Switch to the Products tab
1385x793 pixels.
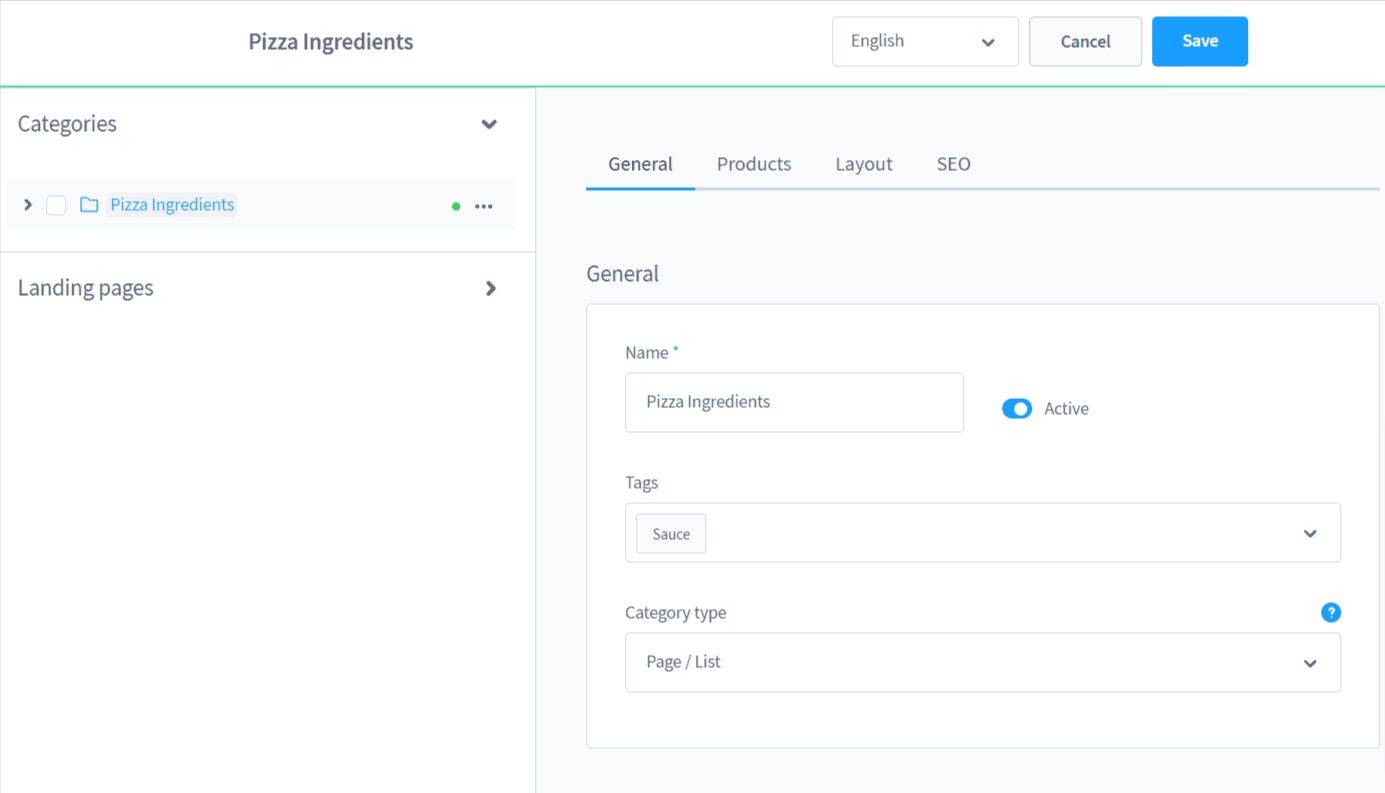click(x=753, y=163)
